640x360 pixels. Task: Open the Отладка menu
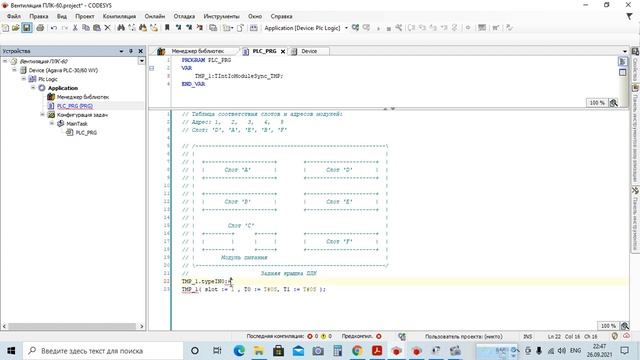pos(184,16)
